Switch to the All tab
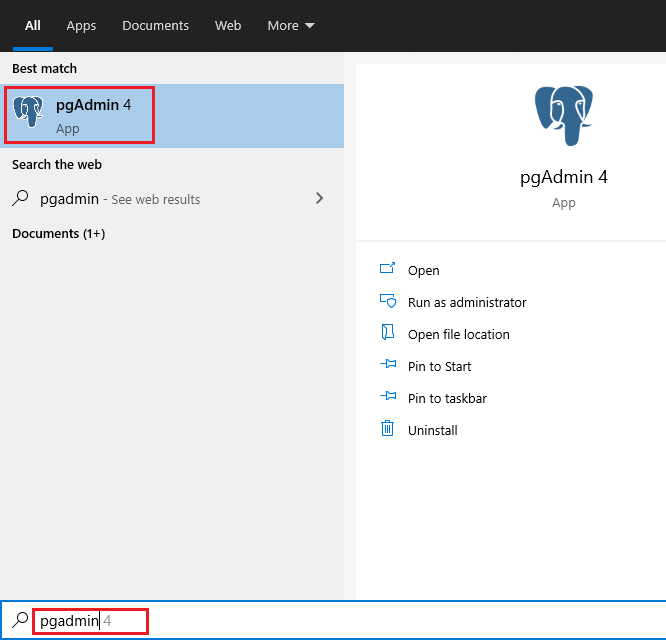 [x=33, y=25]
